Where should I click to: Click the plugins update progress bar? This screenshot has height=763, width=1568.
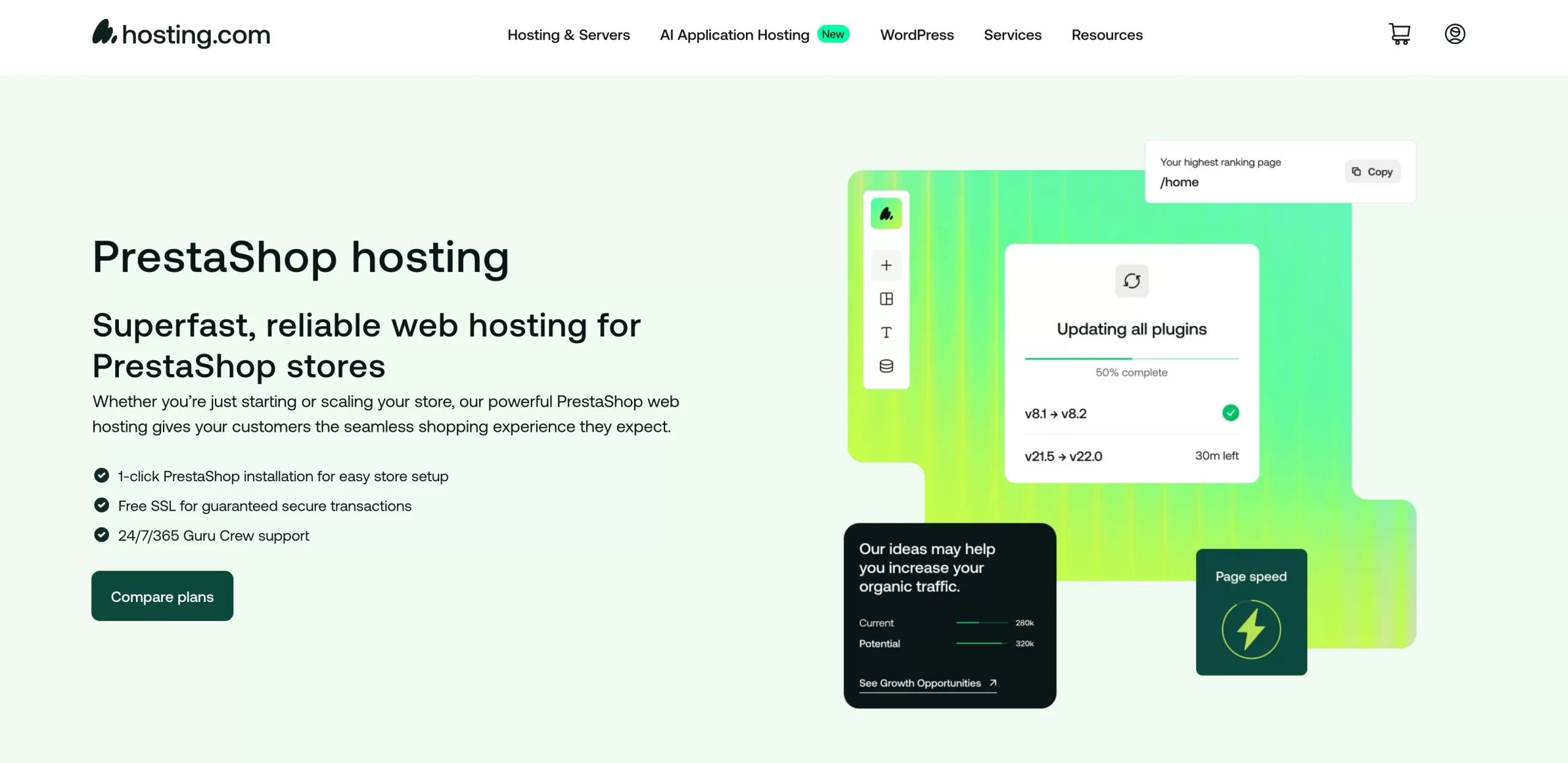[1132, 358]
